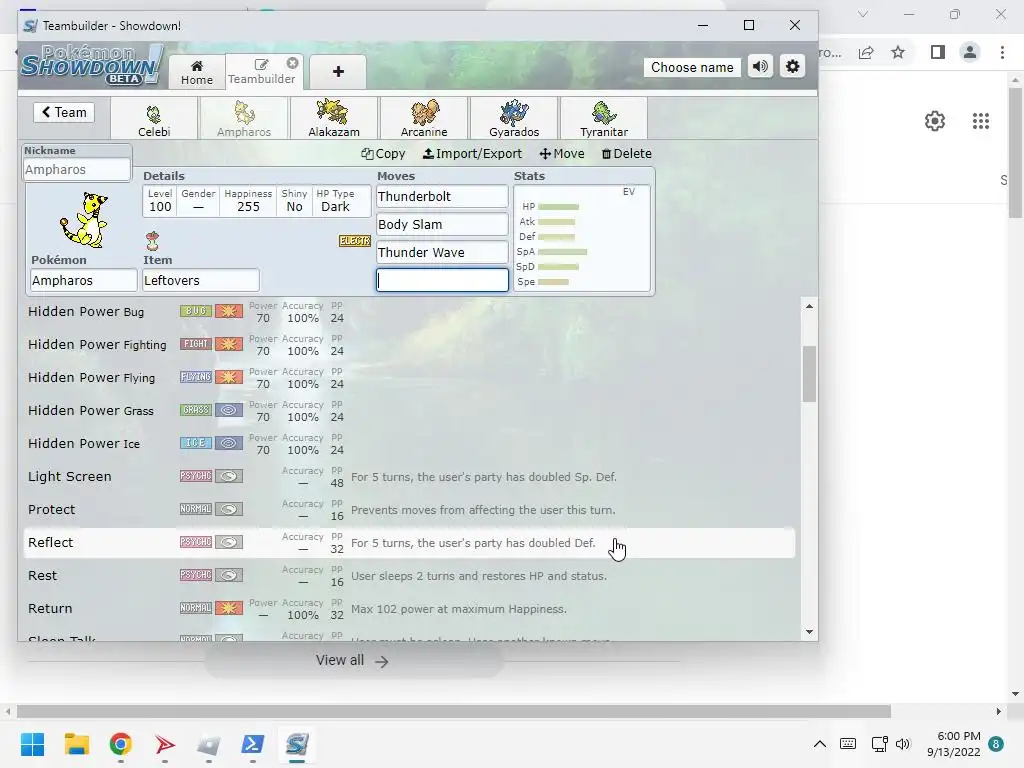Focus the empty fourth move field

[442, 280]
